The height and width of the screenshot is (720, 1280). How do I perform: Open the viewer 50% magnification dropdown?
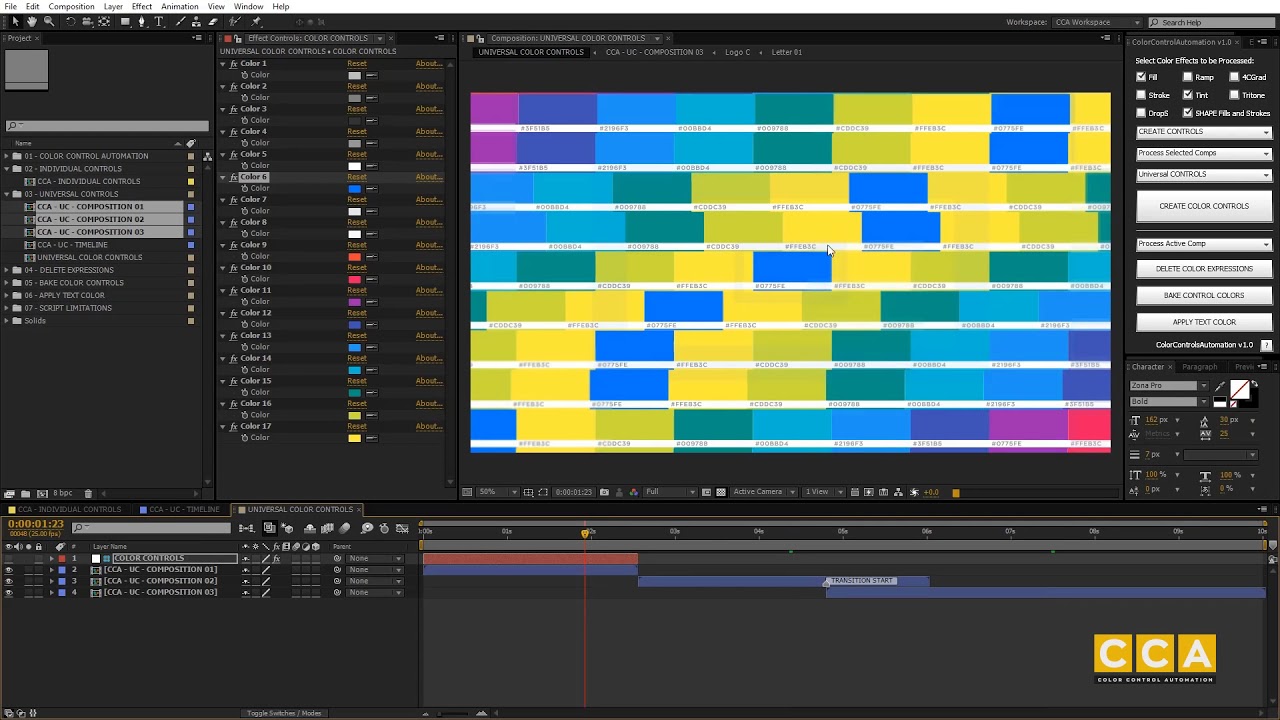pyautogui.click(x=498, y=492)
